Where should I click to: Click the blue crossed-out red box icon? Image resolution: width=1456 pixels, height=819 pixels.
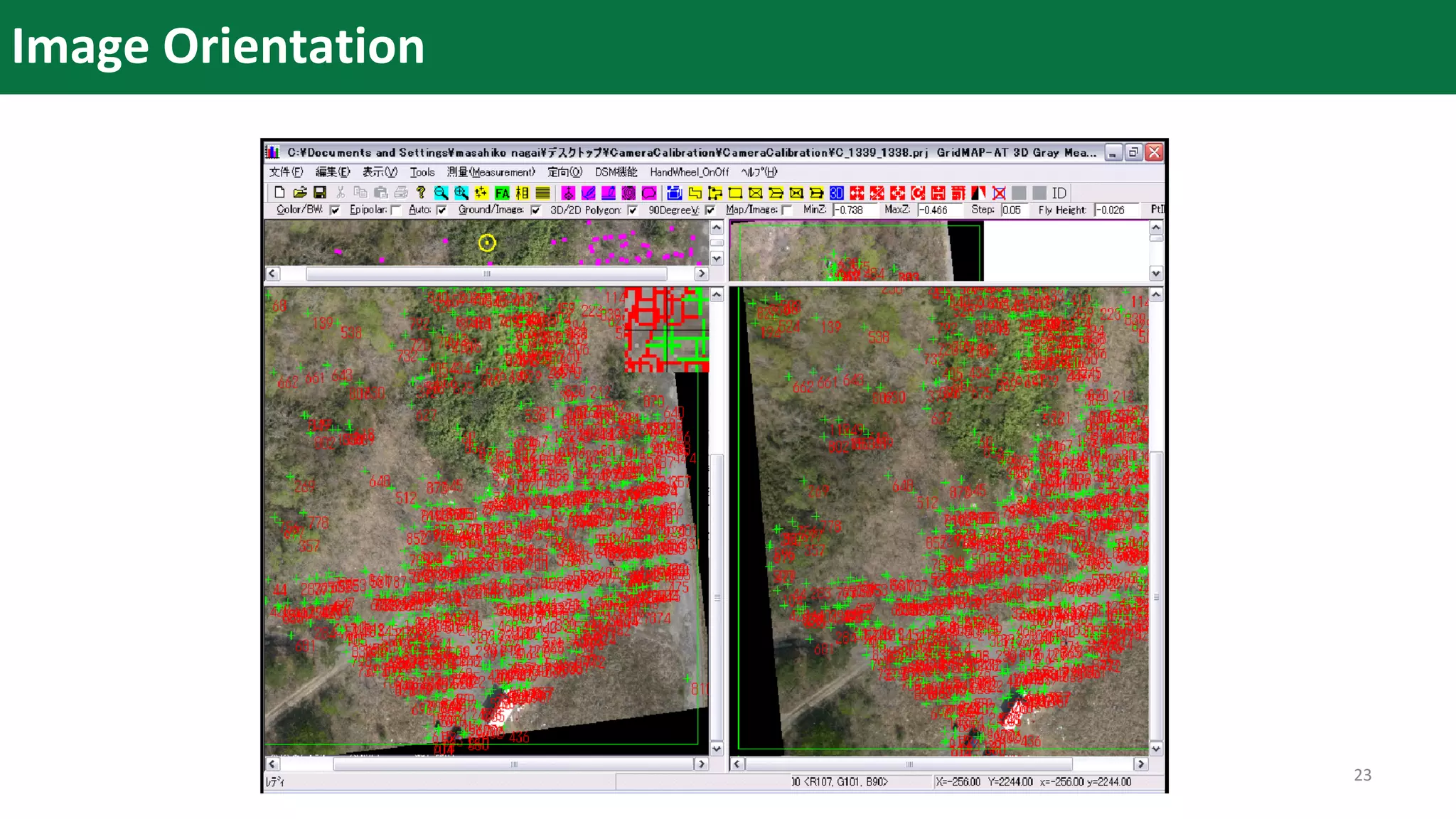pyautogui.click(x=999, y=193)
